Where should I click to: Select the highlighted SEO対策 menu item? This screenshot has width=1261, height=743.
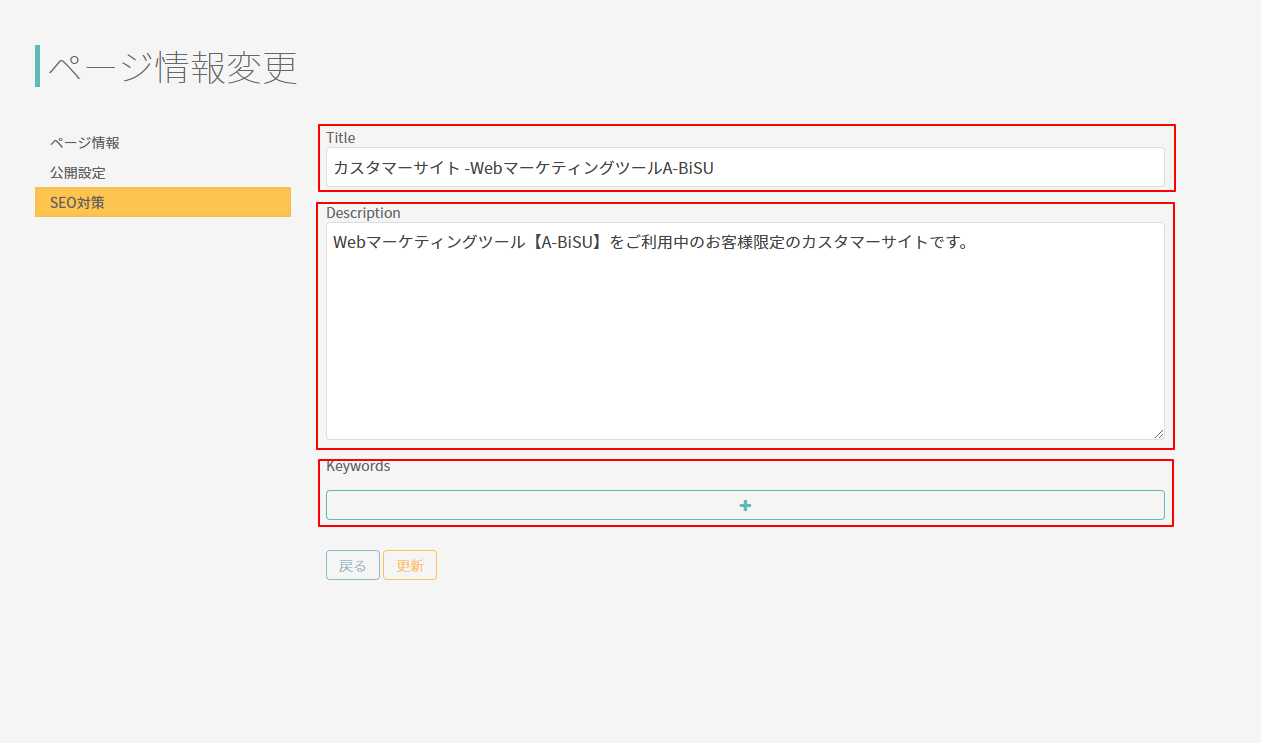162,202
